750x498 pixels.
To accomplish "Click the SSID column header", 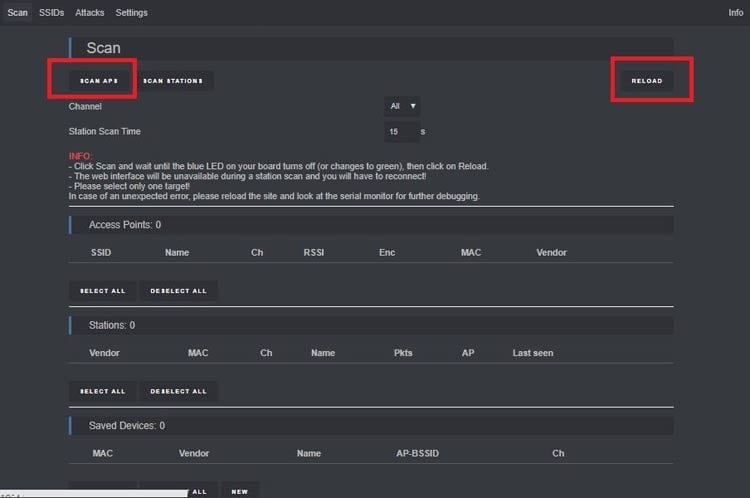I will 101,252.
